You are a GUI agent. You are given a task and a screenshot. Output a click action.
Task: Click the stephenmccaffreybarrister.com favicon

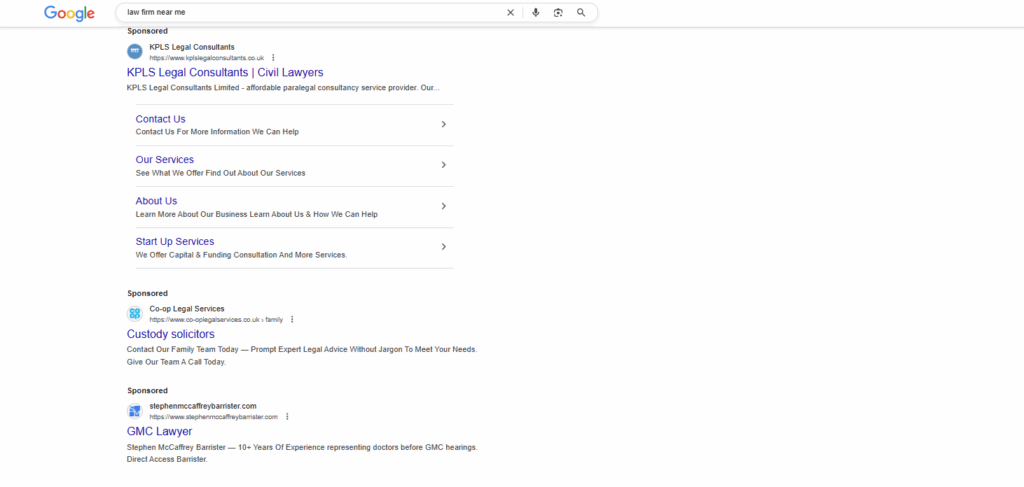click(135, 411)
